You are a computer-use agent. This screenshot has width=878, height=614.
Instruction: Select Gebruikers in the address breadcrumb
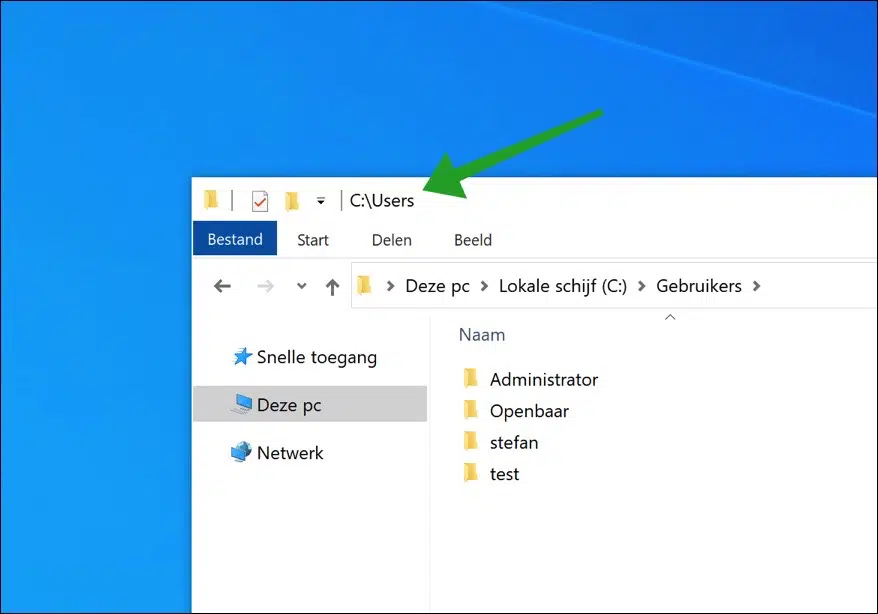[699, 286]
